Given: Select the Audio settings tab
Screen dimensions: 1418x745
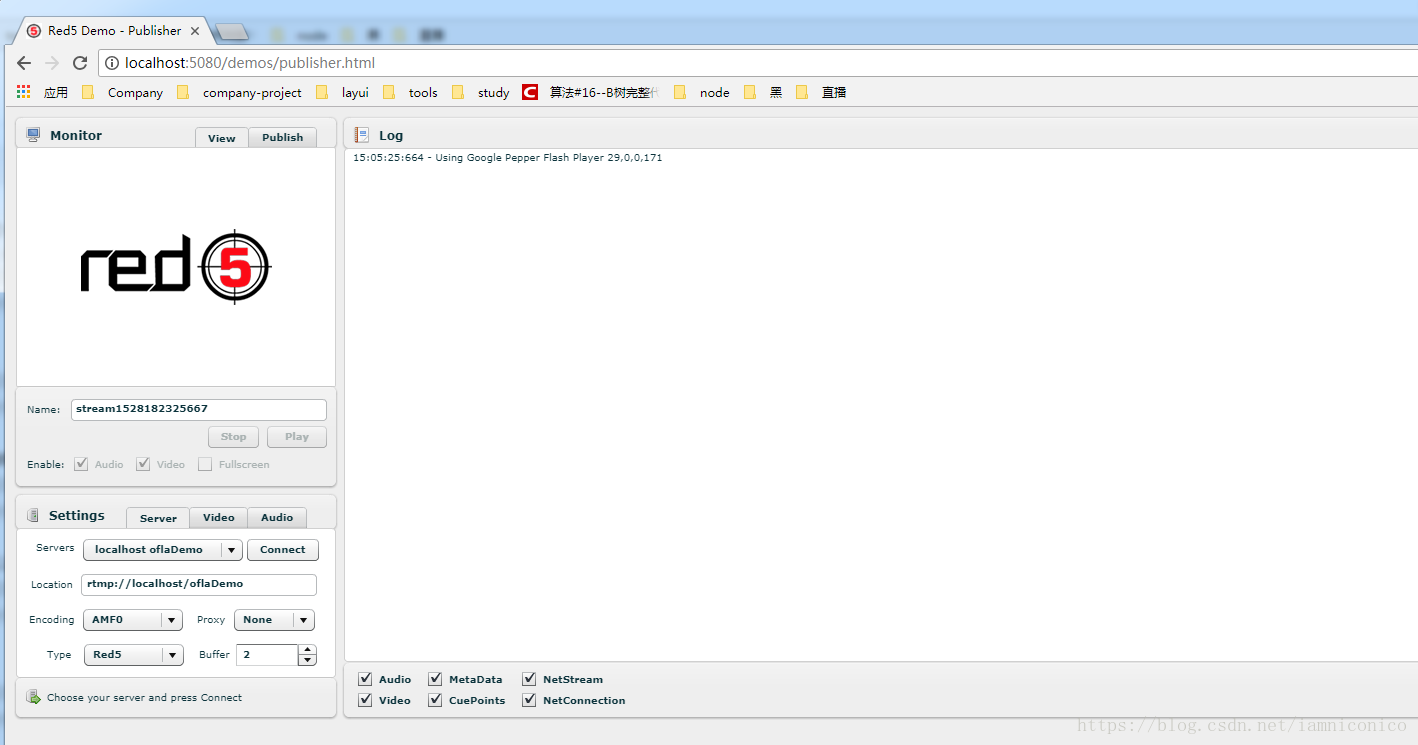Looking at the screenshot, I should coord(277,518).
